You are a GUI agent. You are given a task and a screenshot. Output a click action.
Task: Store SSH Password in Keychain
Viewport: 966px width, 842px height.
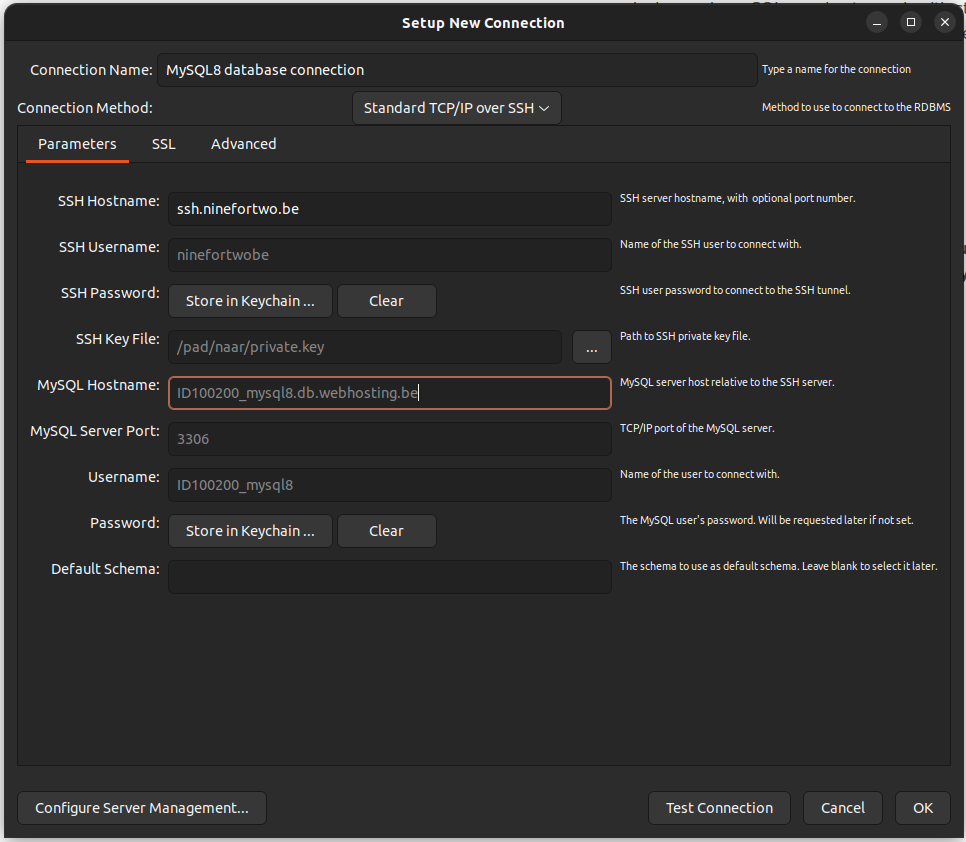[x=250, y=301]
